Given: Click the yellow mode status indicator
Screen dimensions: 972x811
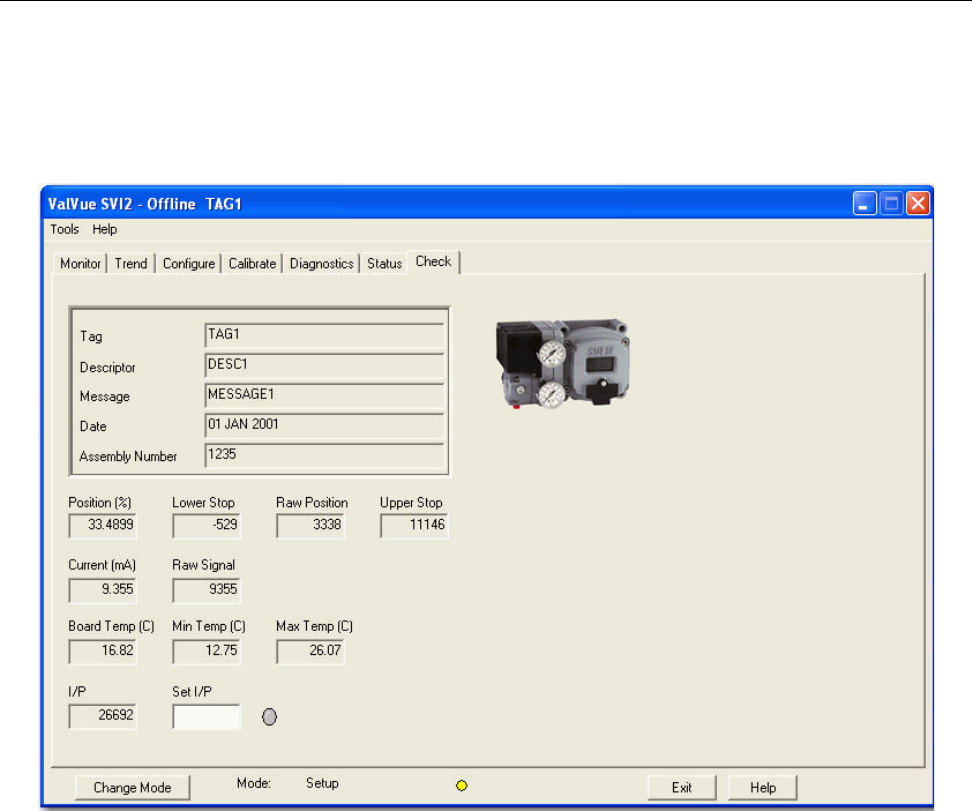Looking at the screenshot, I should 461,786.
